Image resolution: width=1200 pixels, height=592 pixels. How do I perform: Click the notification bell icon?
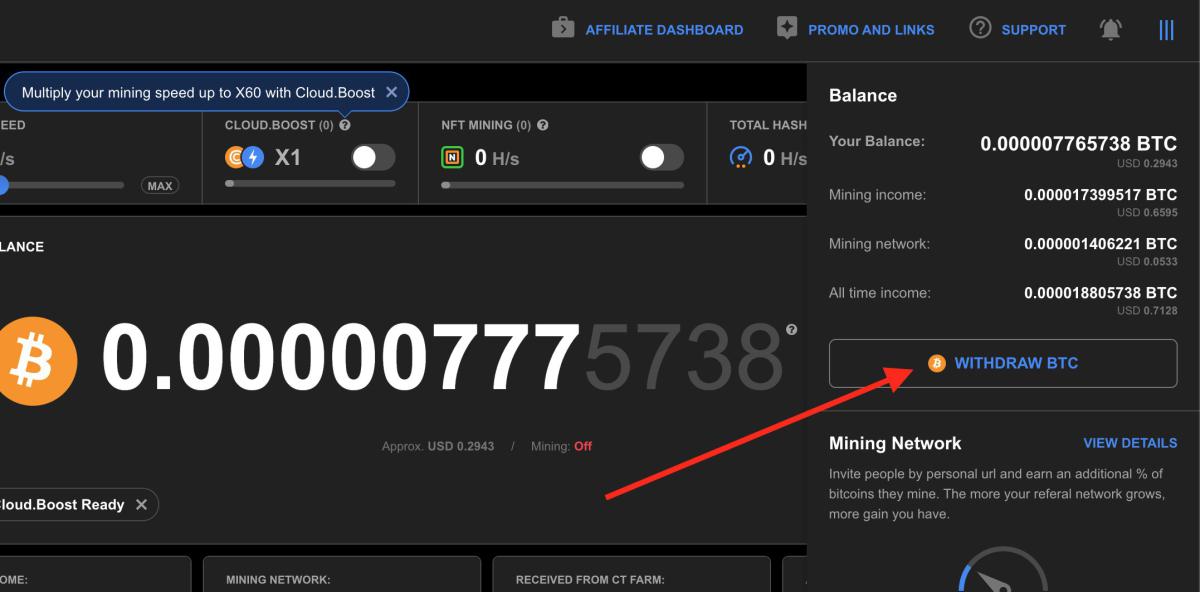(x=1111, y=30)
